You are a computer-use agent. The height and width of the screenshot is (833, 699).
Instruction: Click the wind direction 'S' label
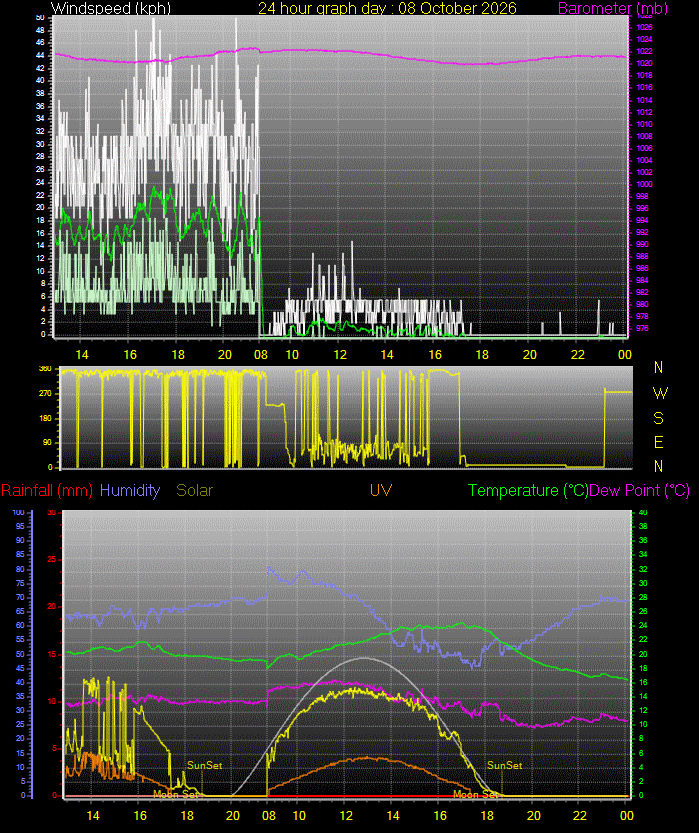(x=659, y=418)
